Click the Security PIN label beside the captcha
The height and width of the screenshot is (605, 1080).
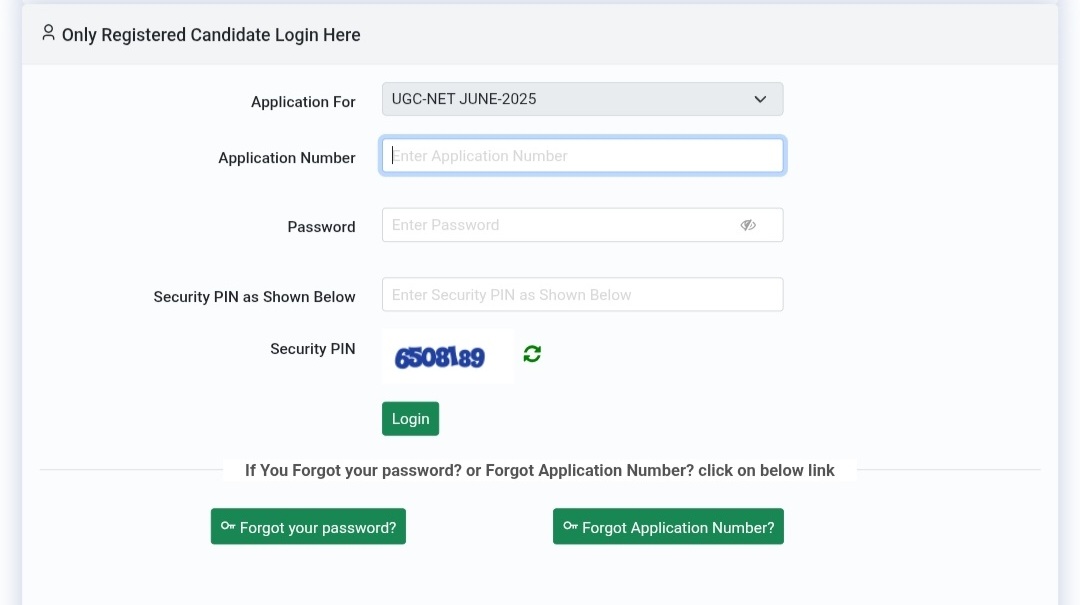(312, 349)
